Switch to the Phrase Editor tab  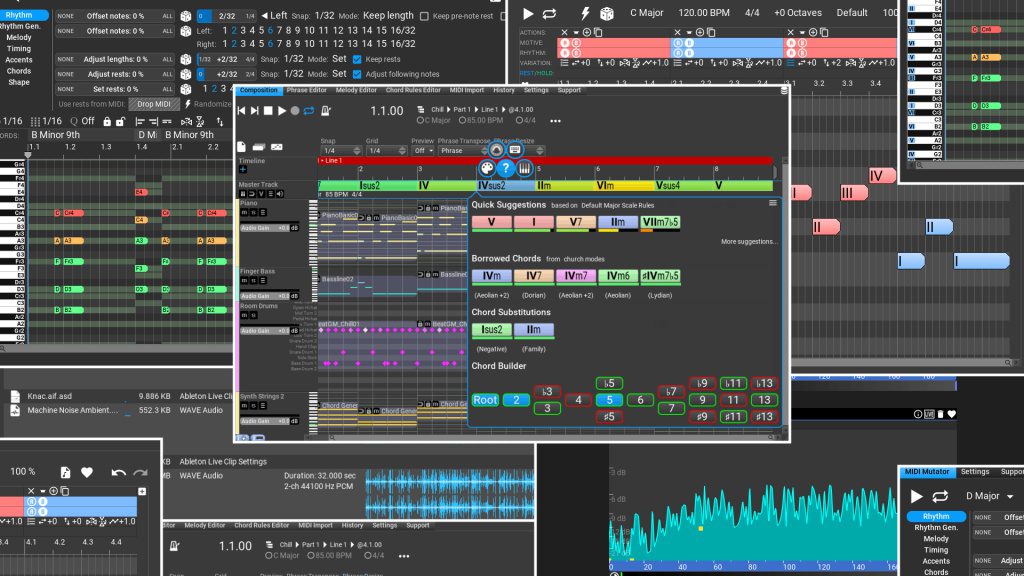pos(307,89)
